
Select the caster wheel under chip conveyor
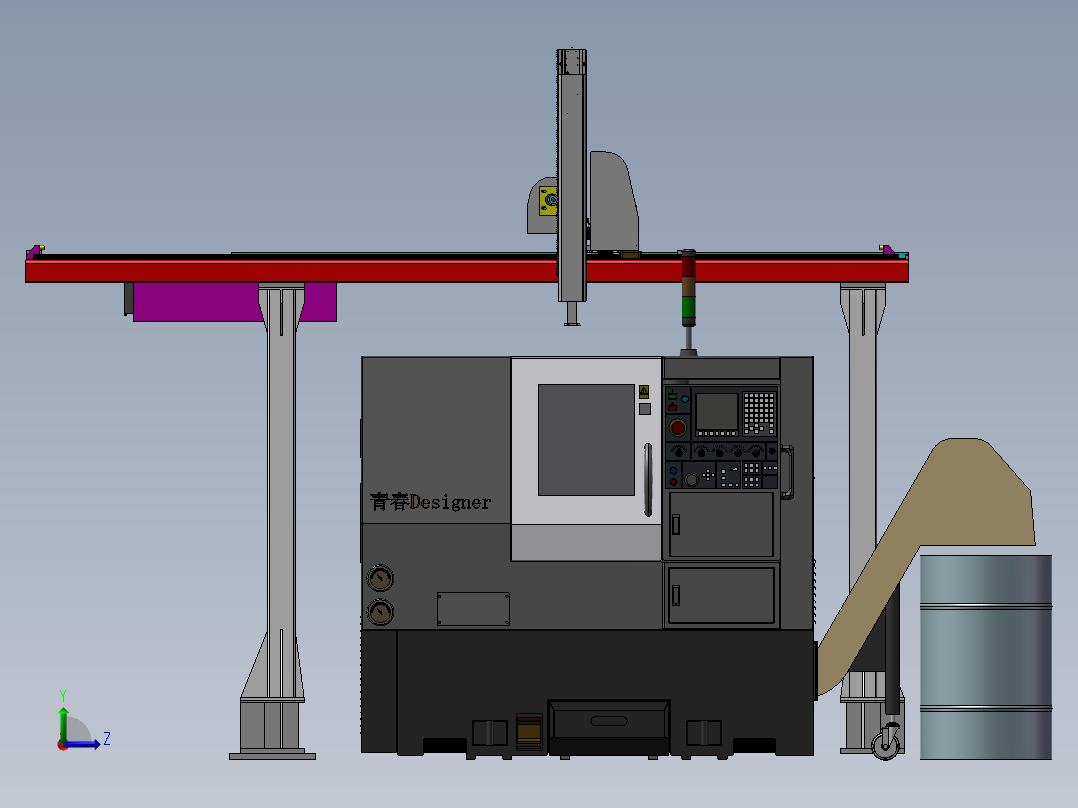point(886,743)
